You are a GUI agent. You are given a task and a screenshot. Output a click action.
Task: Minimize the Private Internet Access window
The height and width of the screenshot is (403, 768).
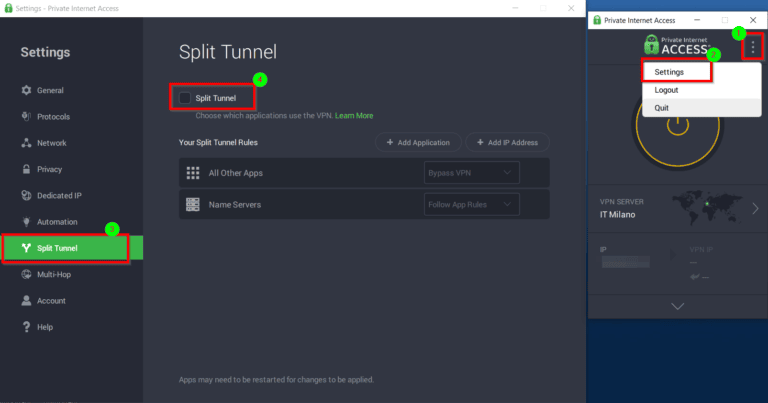point(697,20)
